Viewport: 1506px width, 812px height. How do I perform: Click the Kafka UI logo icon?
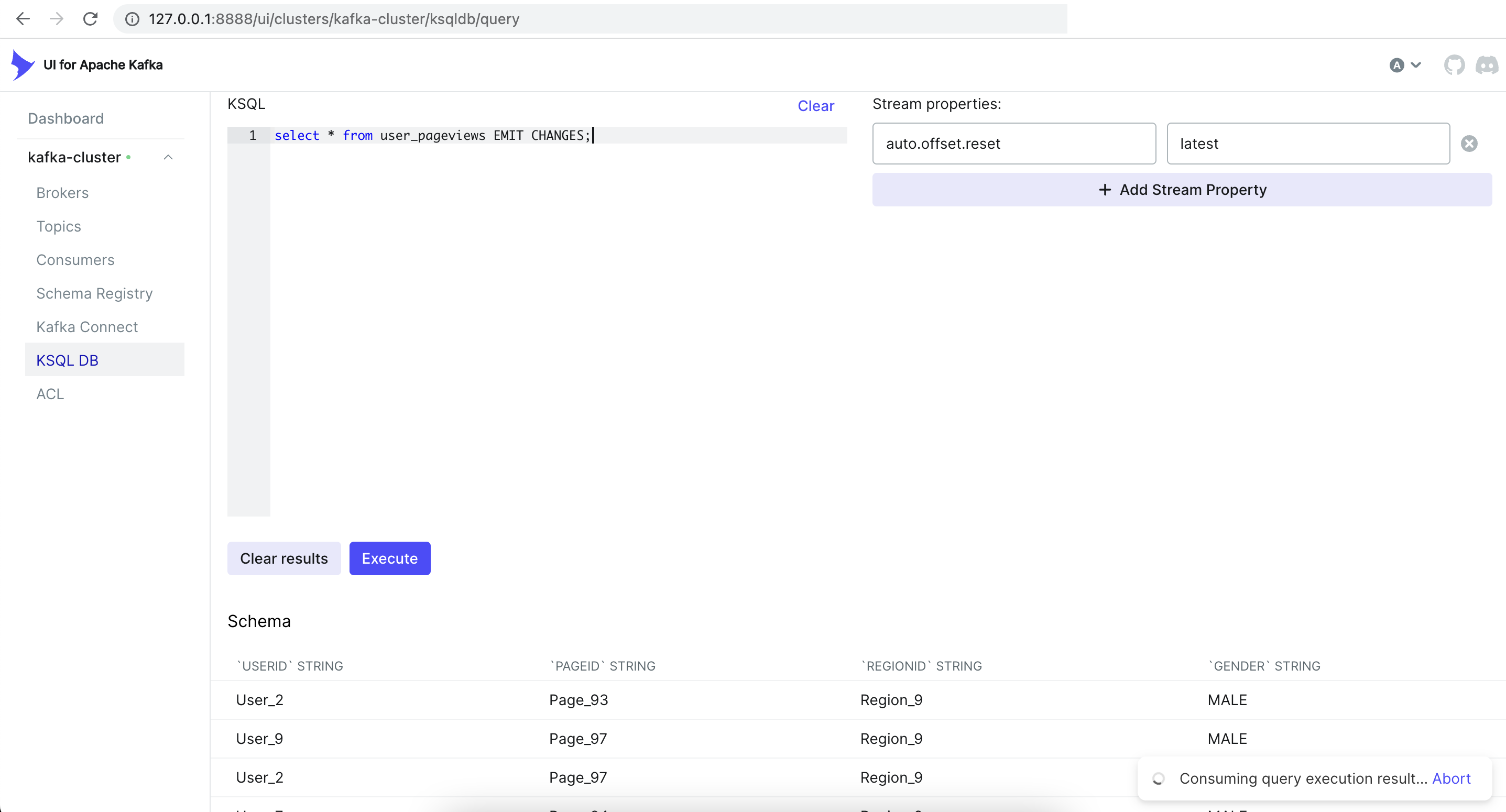pos(22,65)
